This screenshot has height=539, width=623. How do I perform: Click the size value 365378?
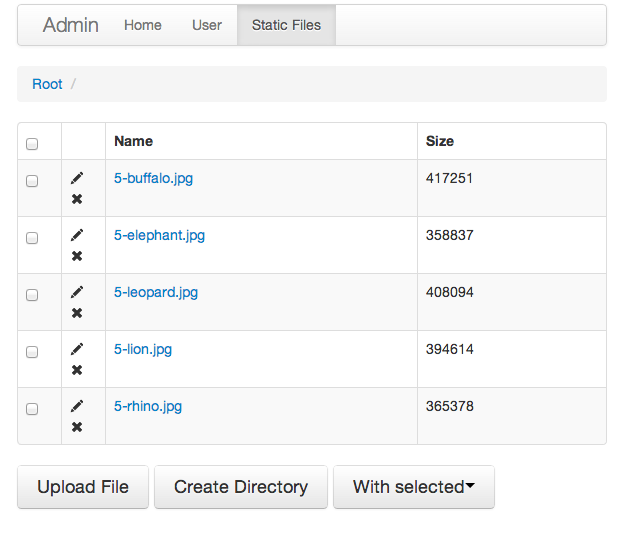pyautogui.click(x=449, y=406)
